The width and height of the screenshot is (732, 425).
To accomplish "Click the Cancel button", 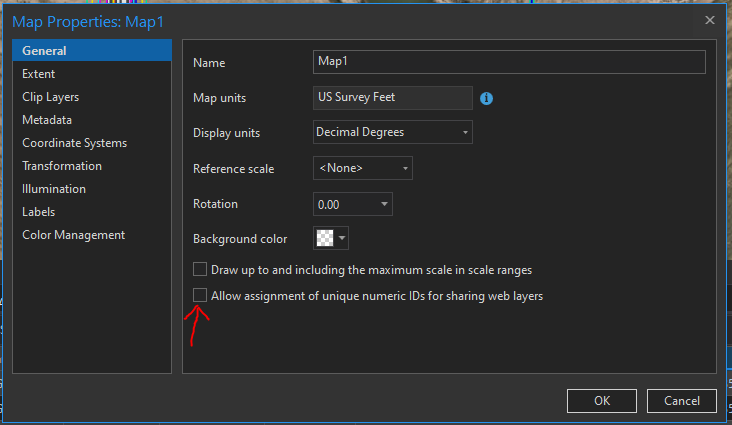I will pos(681,401).
